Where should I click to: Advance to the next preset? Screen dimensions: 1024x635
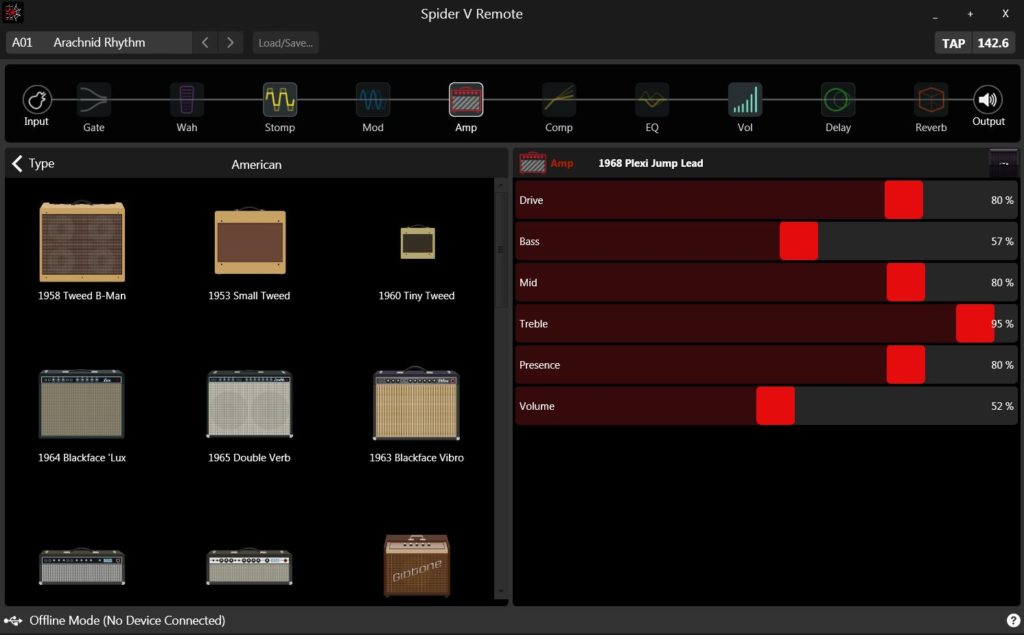click(230, 42)
